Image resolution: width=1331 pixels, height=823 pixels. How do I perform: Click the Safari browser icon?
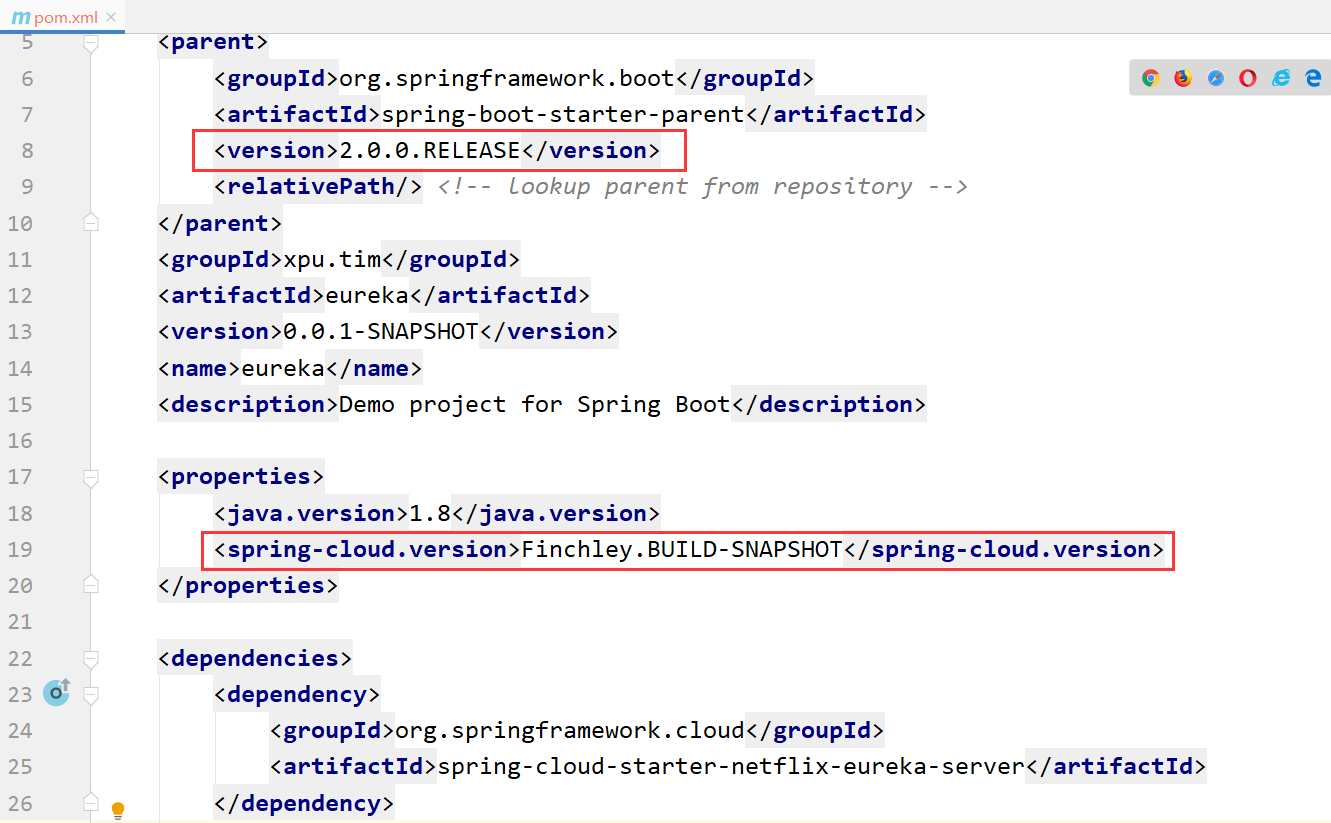point(1215,78)
